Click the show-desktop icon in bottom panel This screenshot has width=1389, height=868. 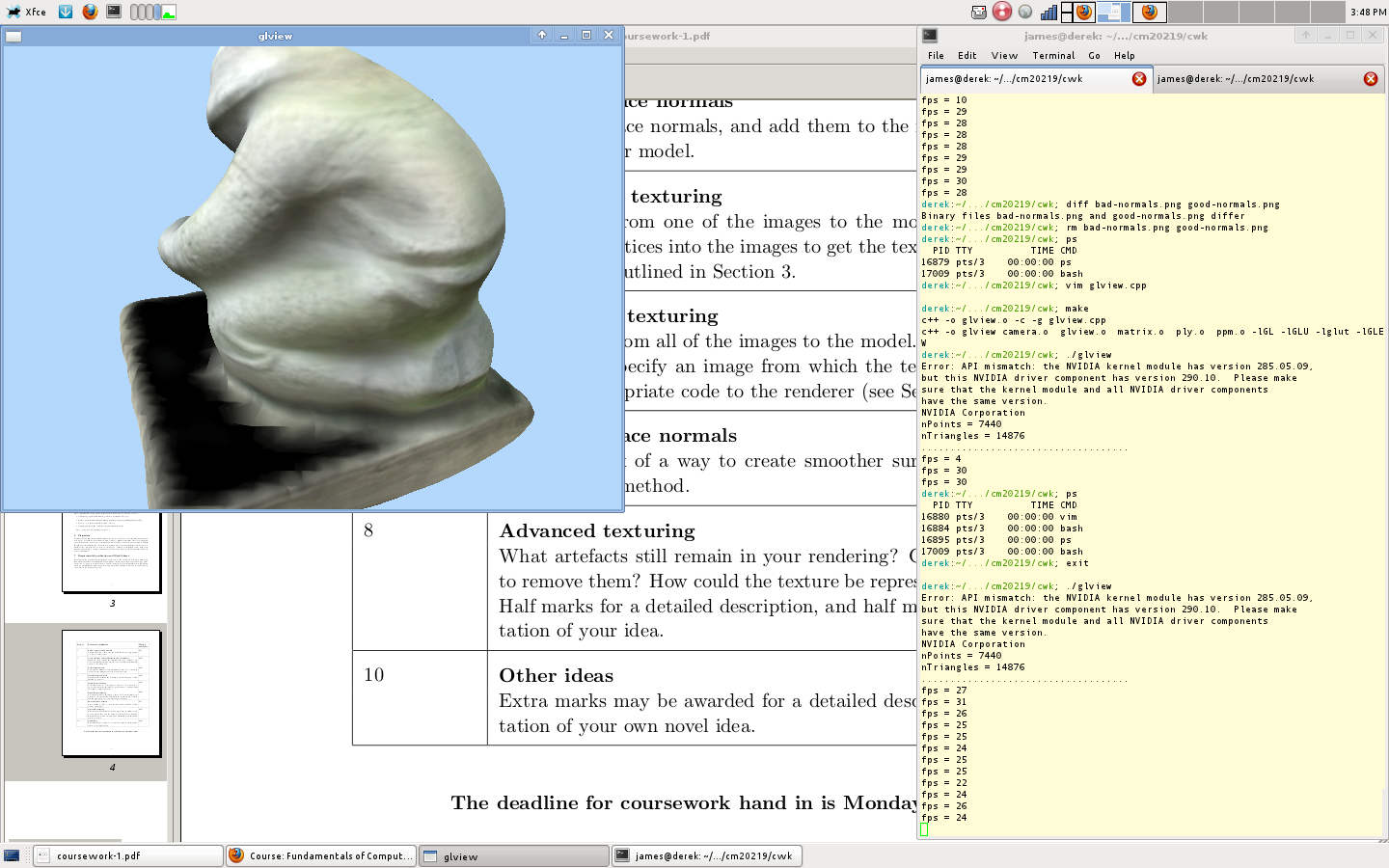click(12, 855)
